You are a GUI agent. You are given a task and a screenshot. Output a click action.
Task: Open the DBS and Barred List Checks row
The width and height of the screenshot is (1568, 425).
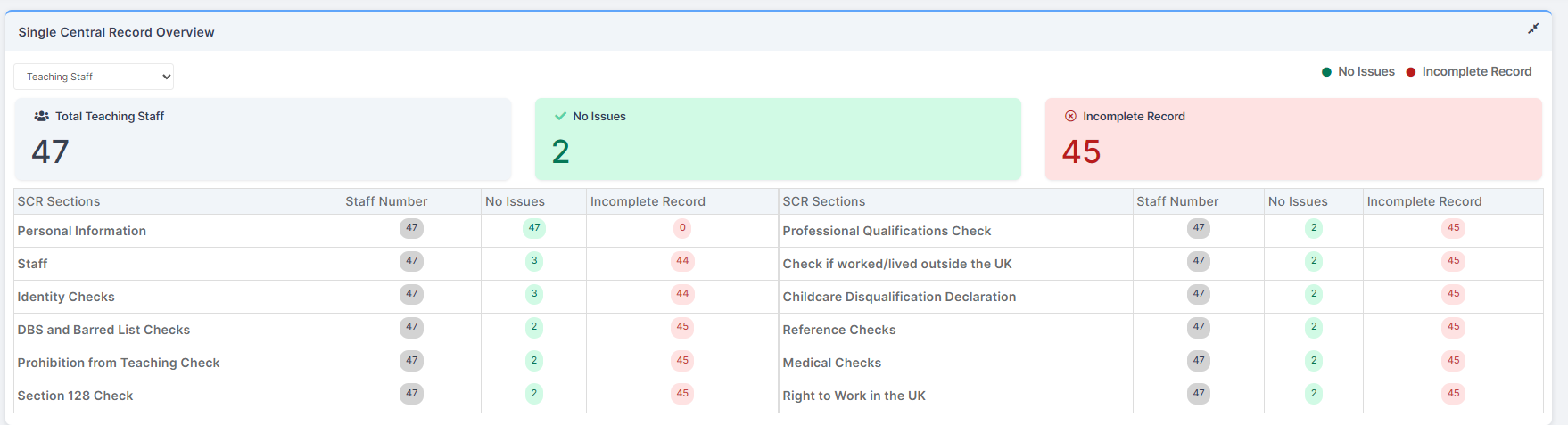(x=396, y=330)
